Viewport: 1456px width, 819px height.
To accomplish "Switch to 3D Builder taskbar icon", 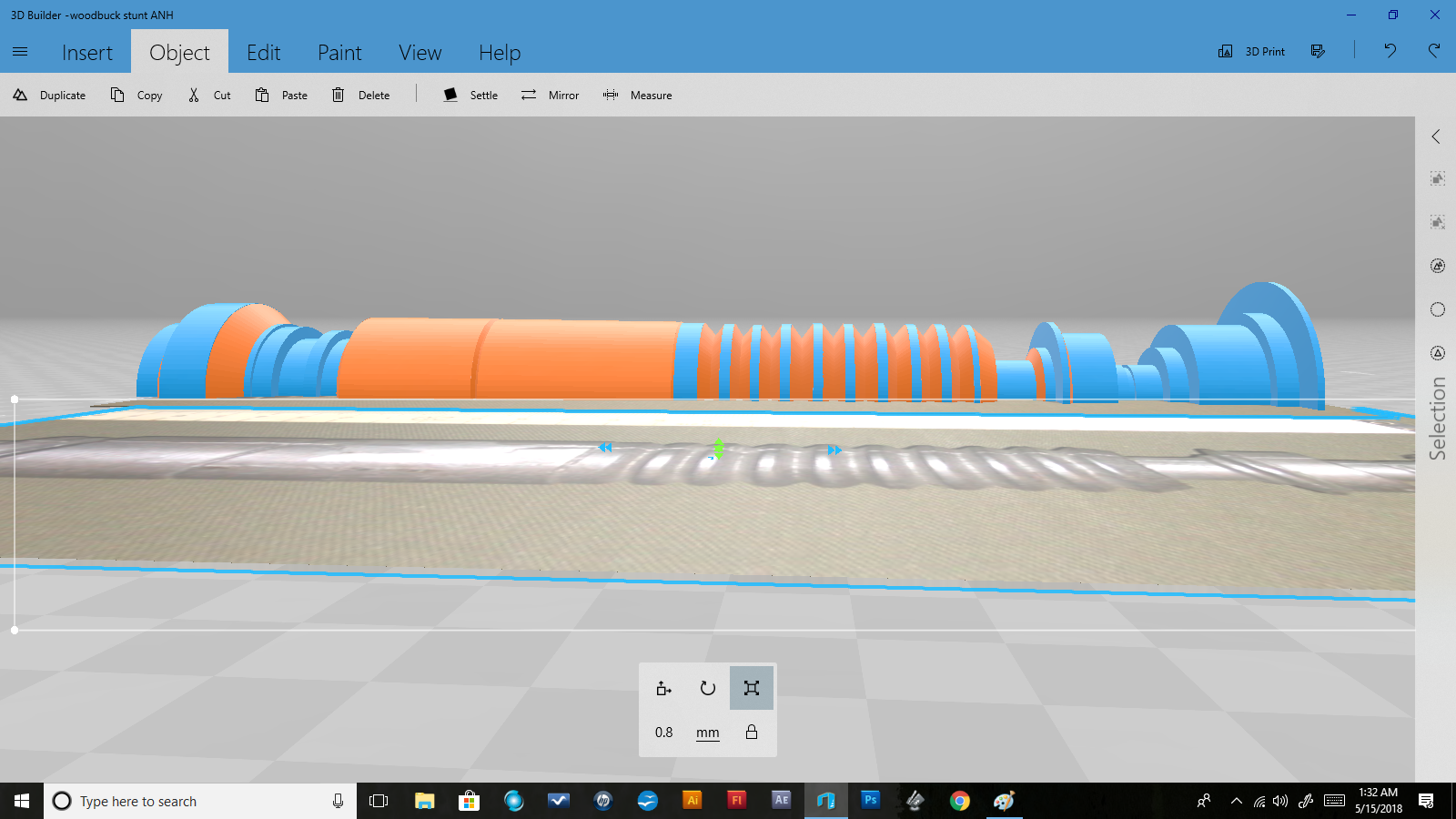I will click(826, 801).
